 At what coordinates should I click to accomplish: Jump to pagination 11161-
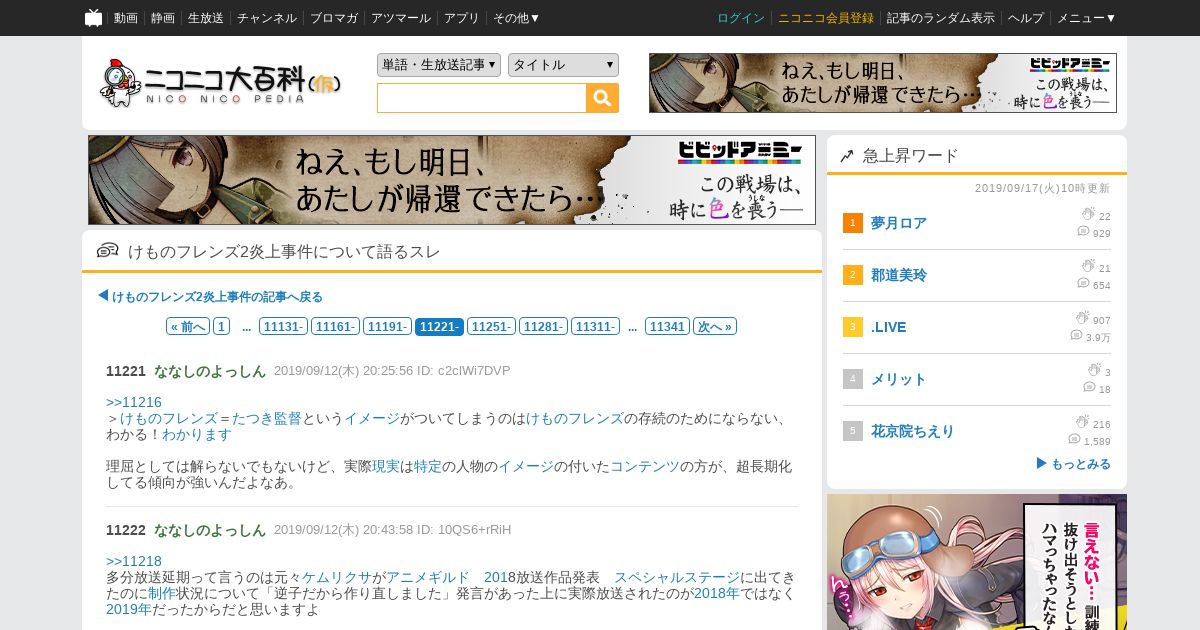coord(336,326)
